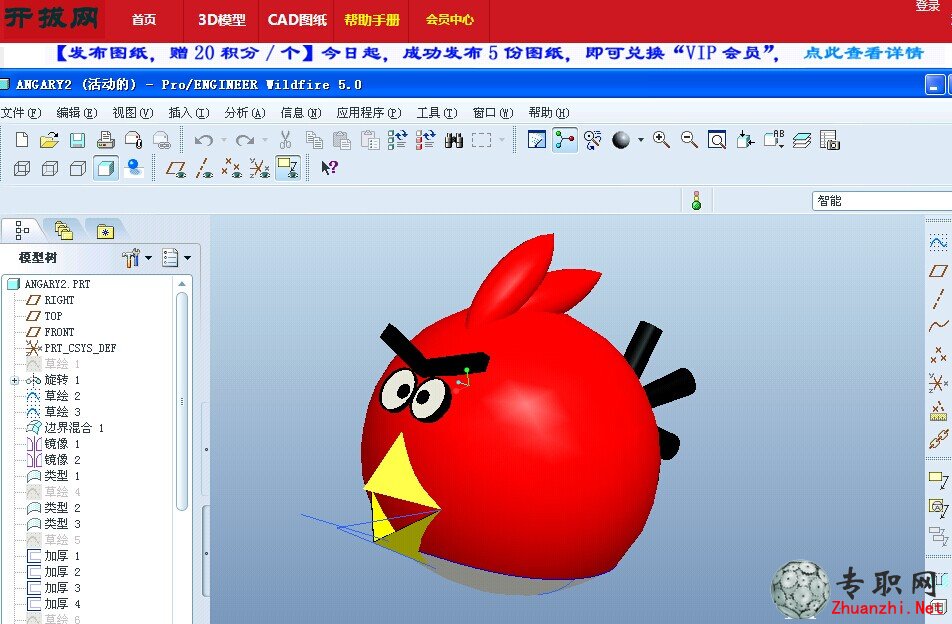
Task: Open model tree settings hammer dropdown
Action: click(x=137, y=258)
